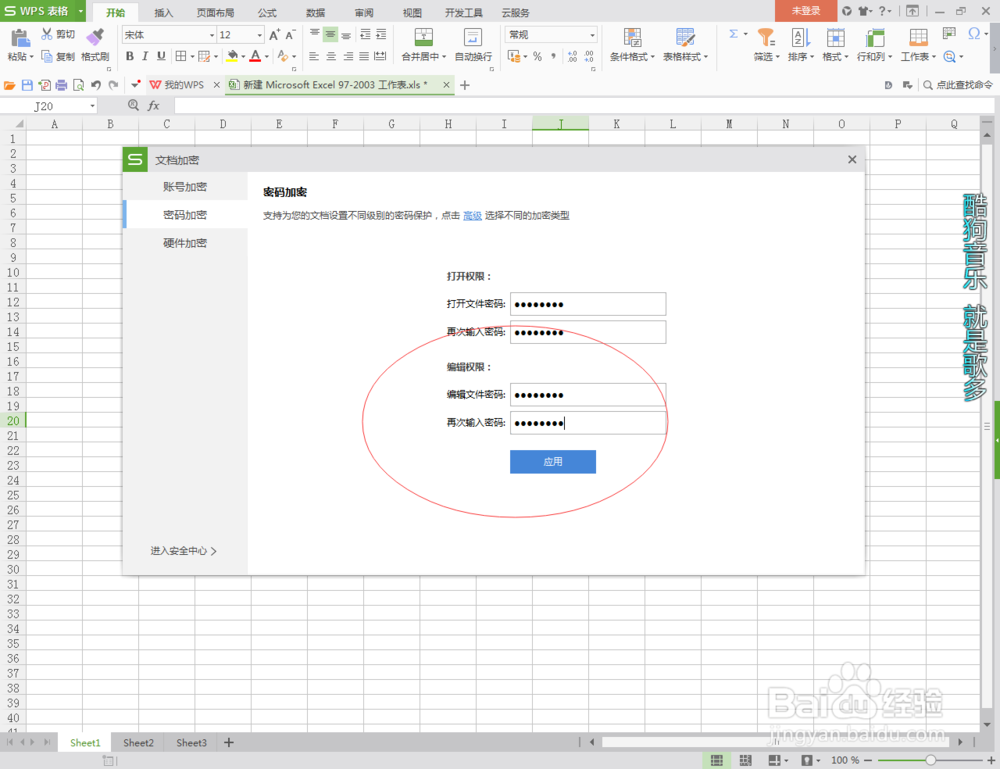Click the 高级 advanced link
The height and width of the screenshot is (769, 1000).
pyautogui.click(x=473, y=216)
